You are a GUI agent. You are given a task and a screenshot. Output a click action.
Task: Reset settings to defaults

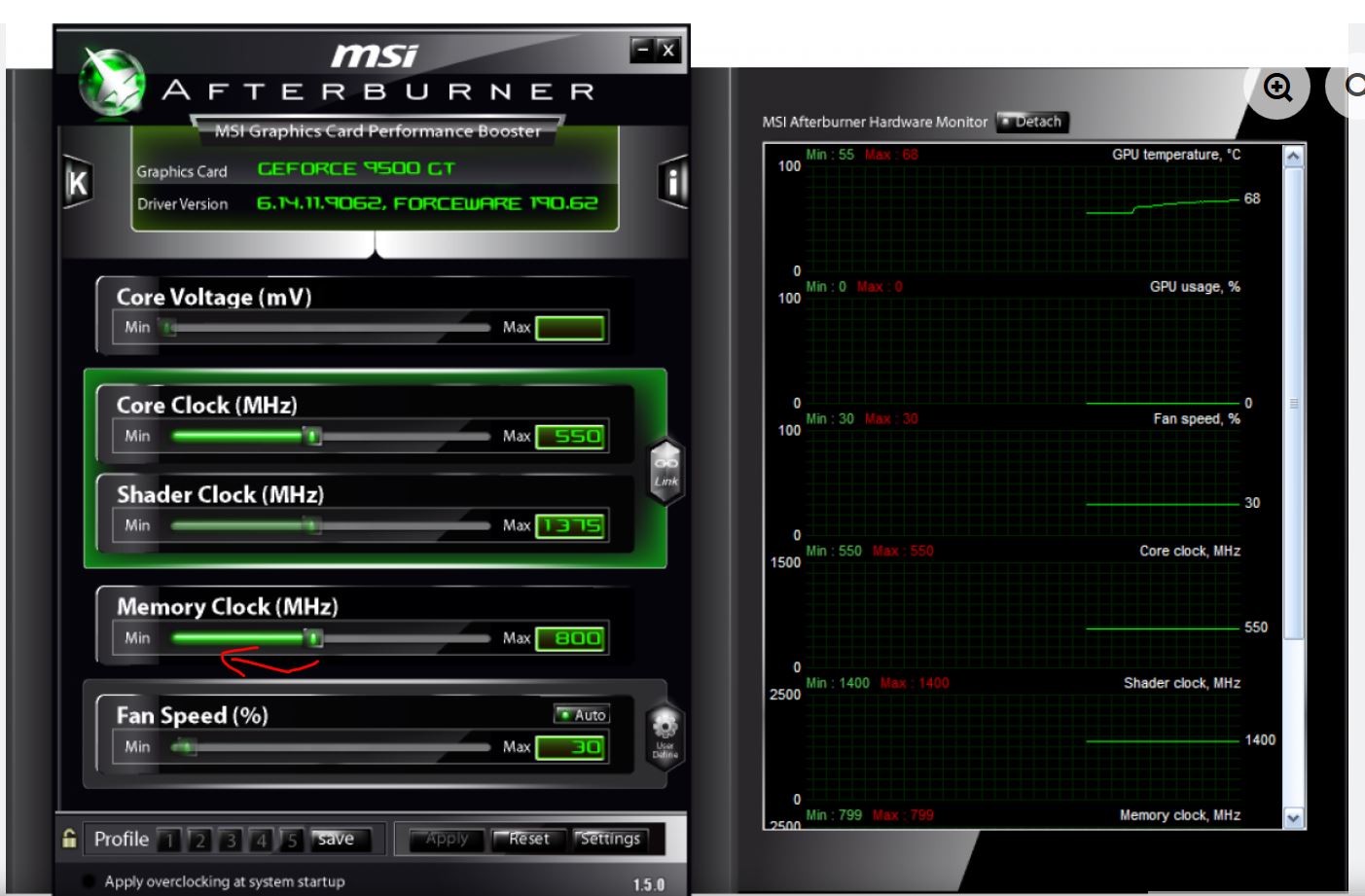click(528, 839)
